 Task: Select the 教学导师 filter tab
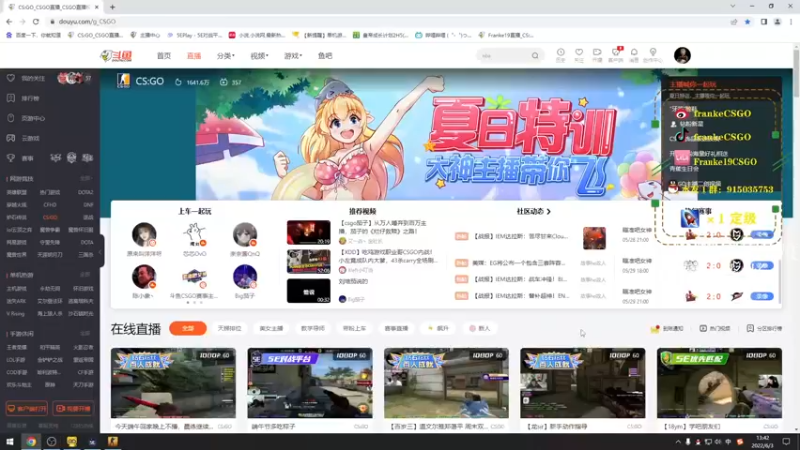(x=313, y=329)
